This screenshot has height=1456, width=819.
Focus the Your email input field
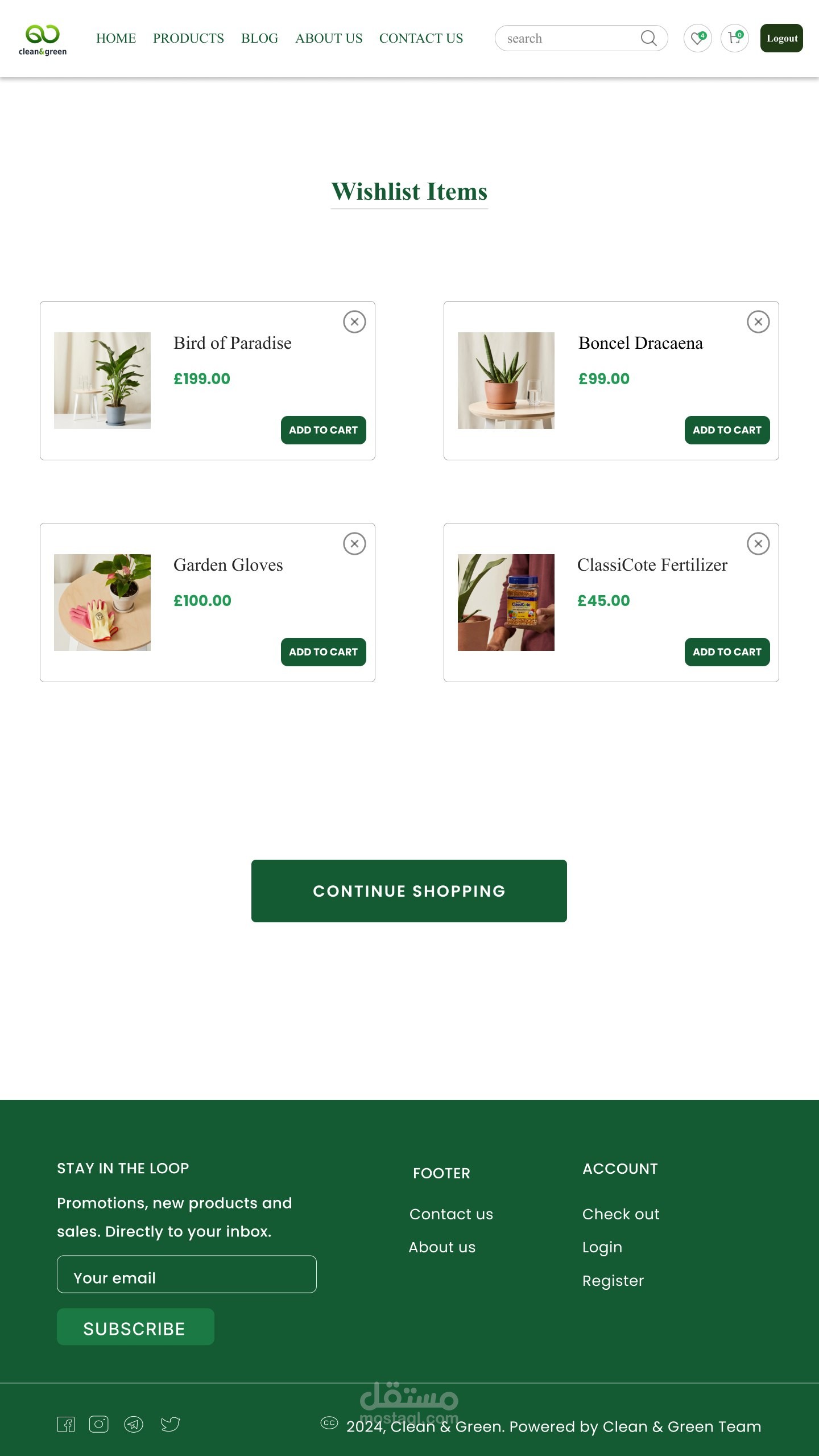click(187, 1274)
